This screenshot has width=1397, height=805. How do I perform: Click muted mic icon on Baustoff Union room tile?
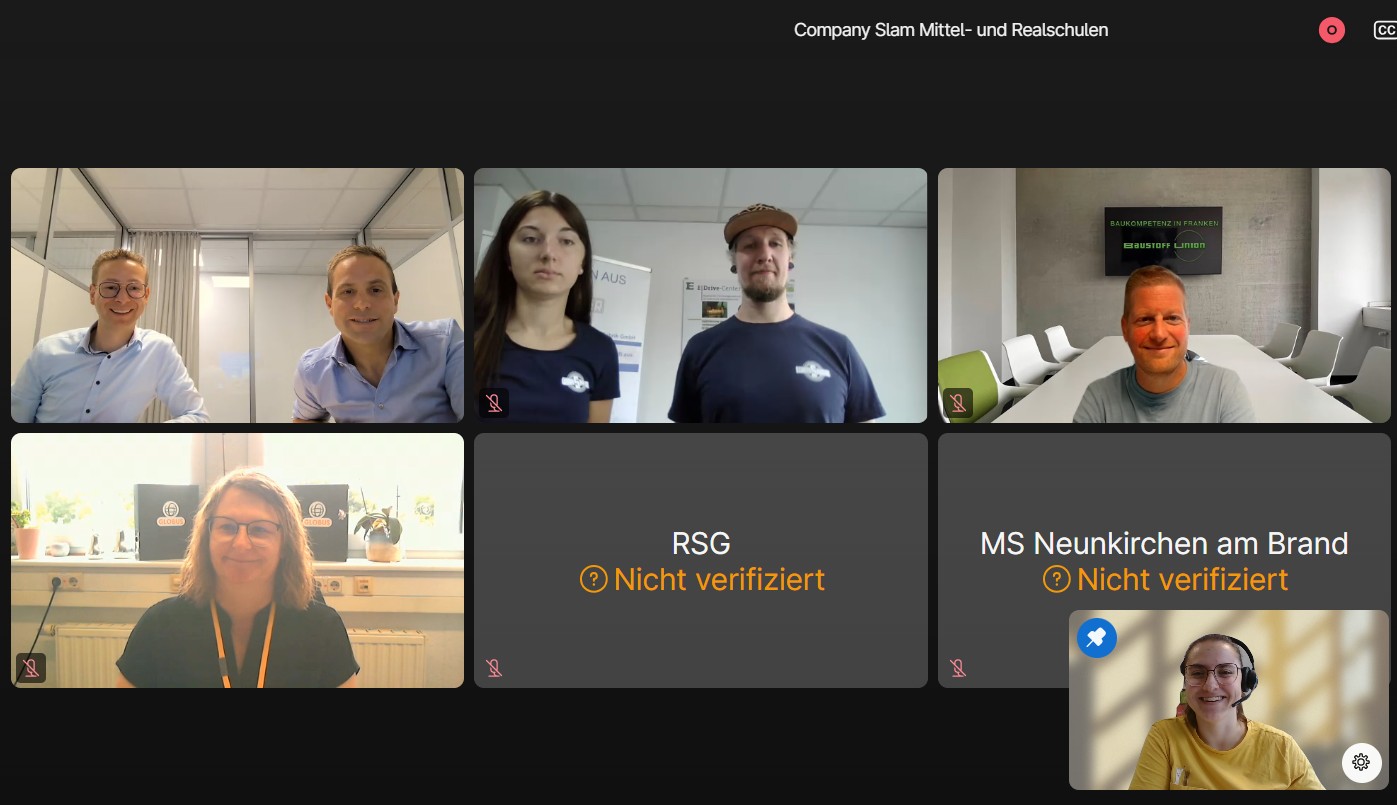click(957, 403)
